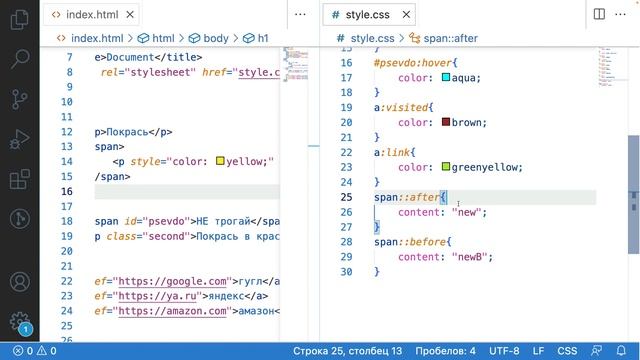Click the 'content: "newB";' line
This screenshot has height=360, width=640.
445,257
